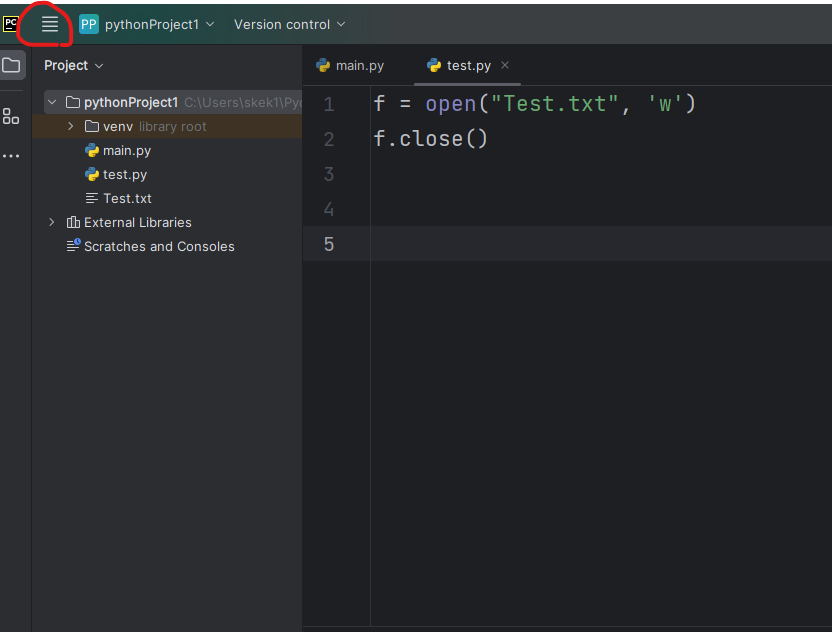Click the Python icon on main.py tab
Viewport: 832px width, 632px height.
click(323, 65)
